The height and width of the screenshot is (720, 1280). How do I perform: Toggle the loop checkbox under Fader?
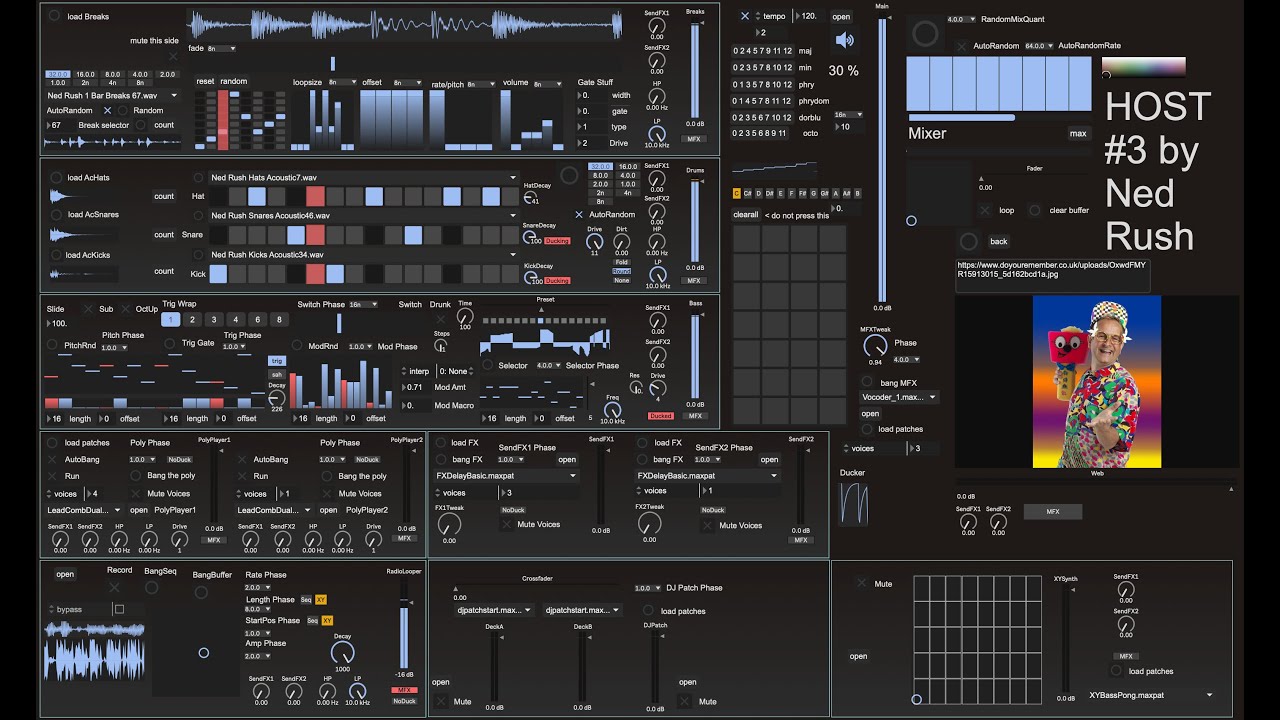[x=985, y=210]
